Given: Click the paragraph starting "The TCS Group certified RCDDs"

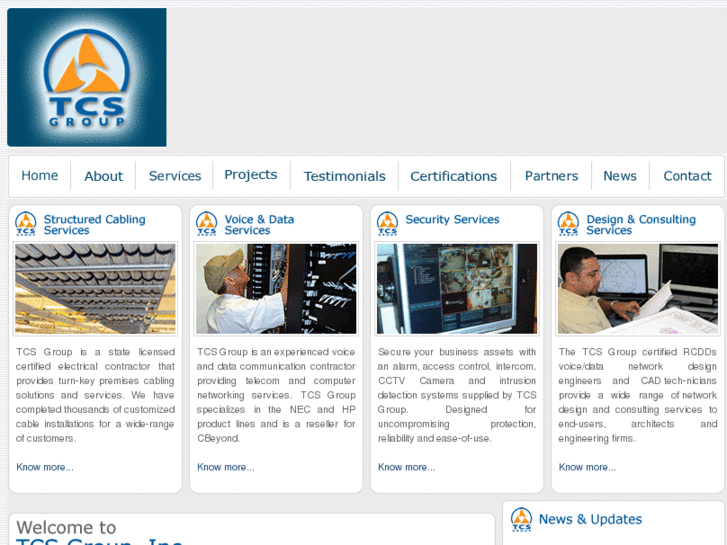Looking at the screenshot, I should 638,395.
